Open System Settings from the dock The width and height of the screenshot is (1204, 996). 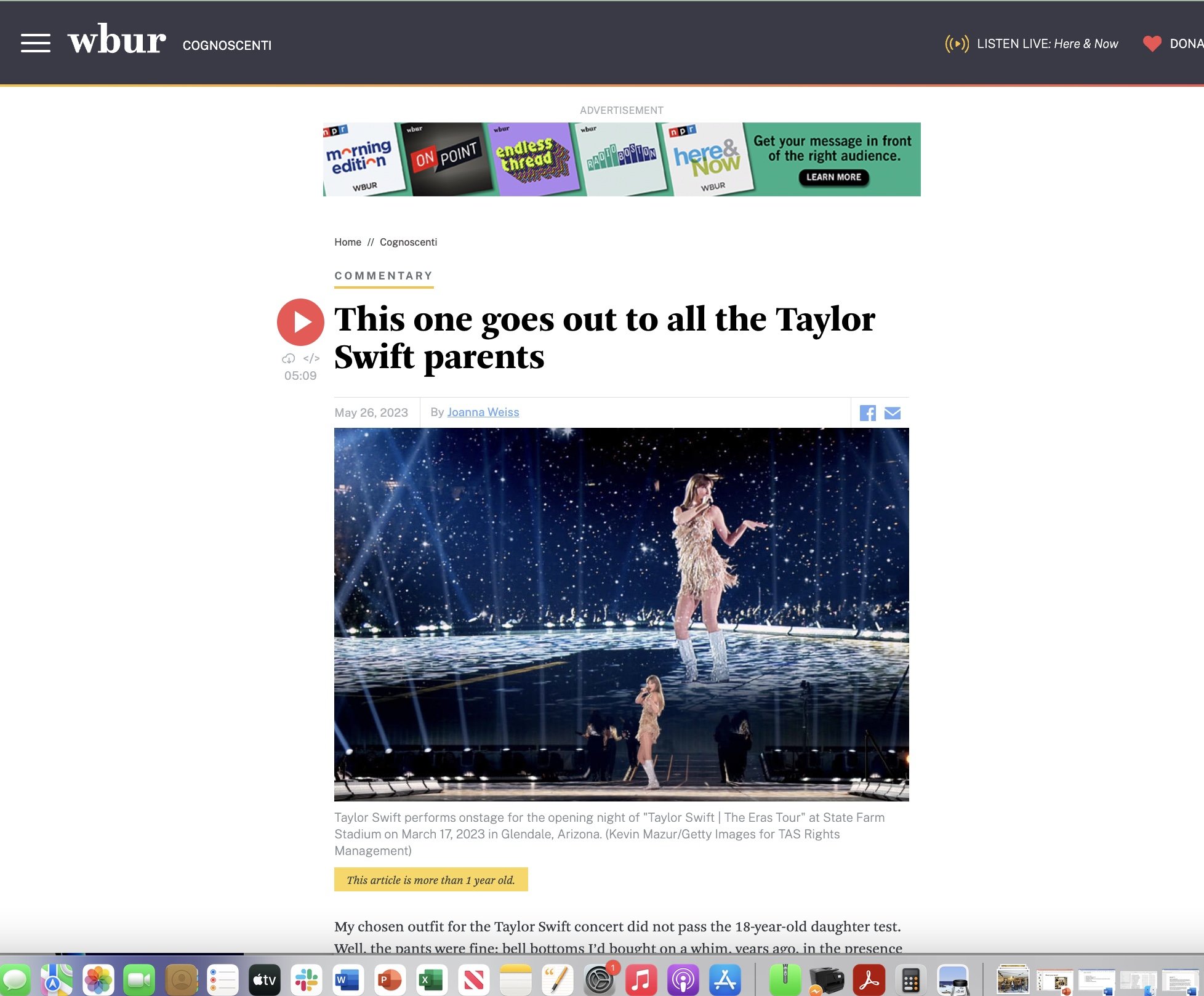click(x=599, y=979)
